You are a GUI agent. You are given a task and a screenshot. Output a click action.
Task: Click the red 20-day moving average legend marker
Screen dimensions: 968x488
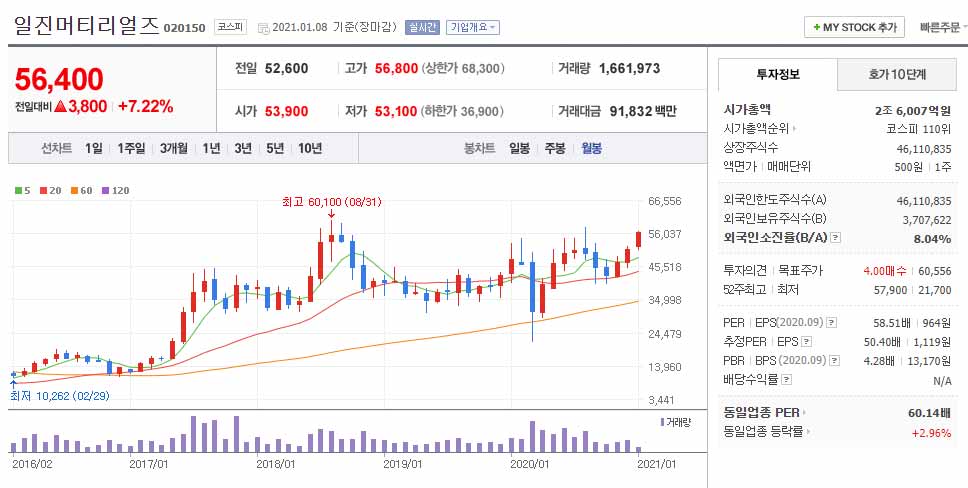tap(43, 190)
